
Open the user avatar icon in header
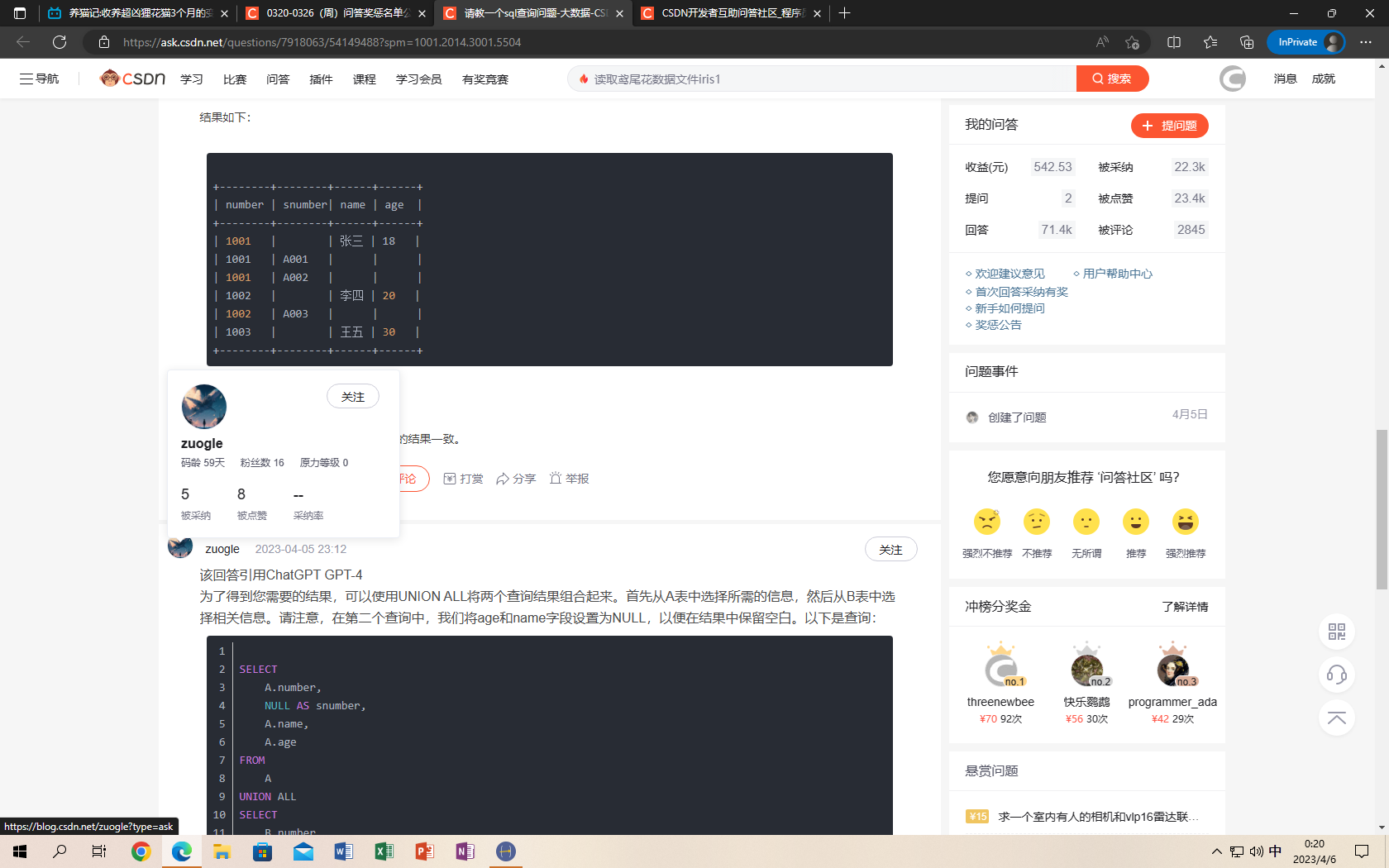[x=1232, y=79]
